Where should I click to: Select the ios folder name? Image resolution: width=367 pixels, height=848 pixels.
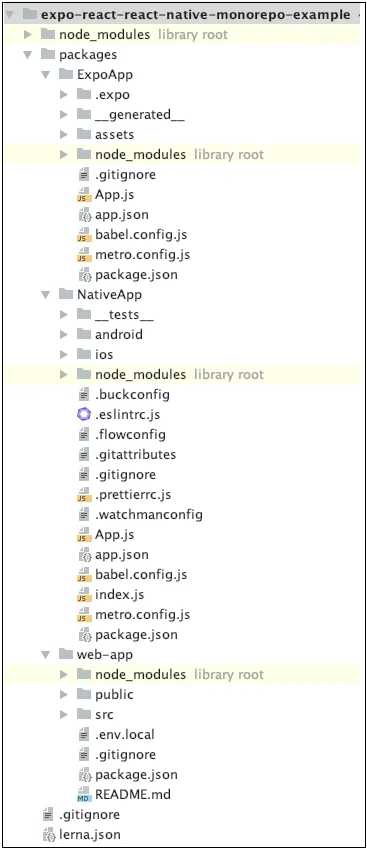coord(104,355)
